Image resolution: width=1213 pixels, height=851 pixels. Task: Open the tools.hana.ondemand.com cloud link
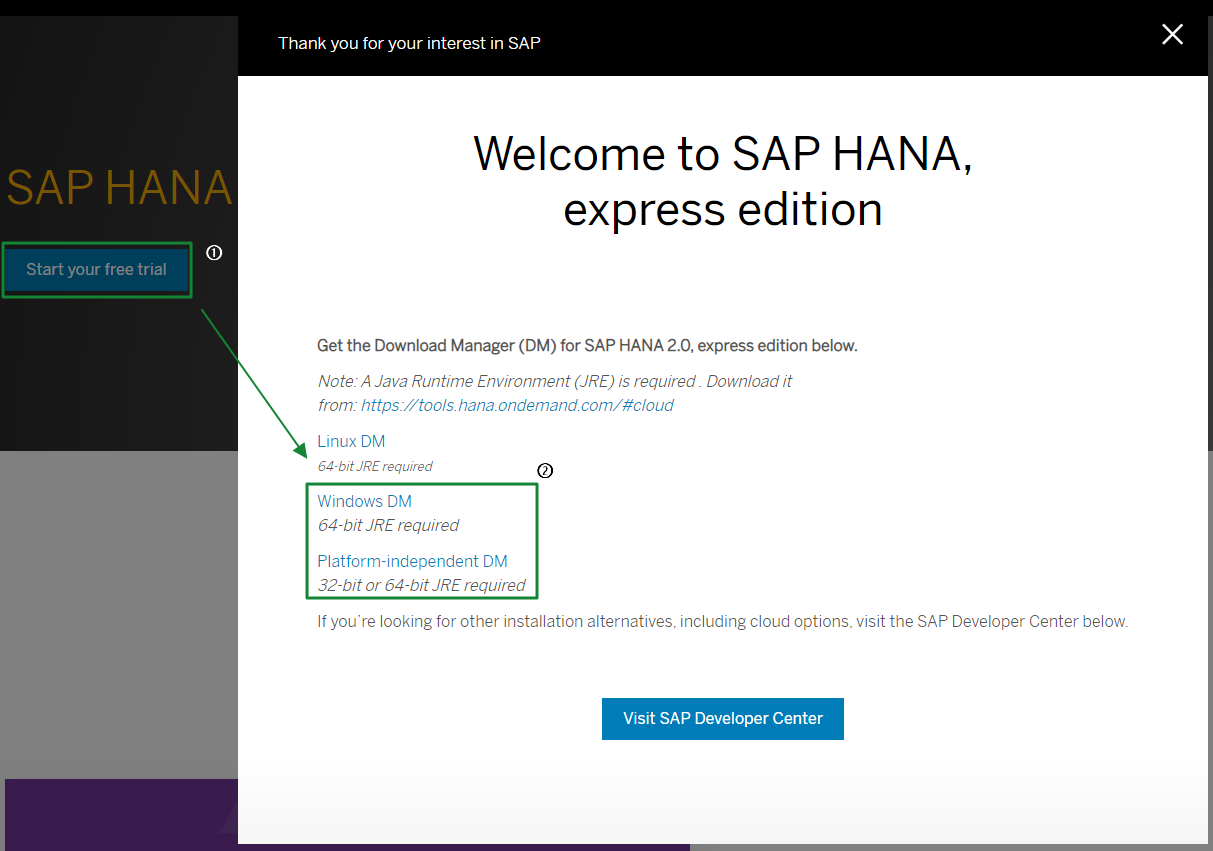point(517,405)
